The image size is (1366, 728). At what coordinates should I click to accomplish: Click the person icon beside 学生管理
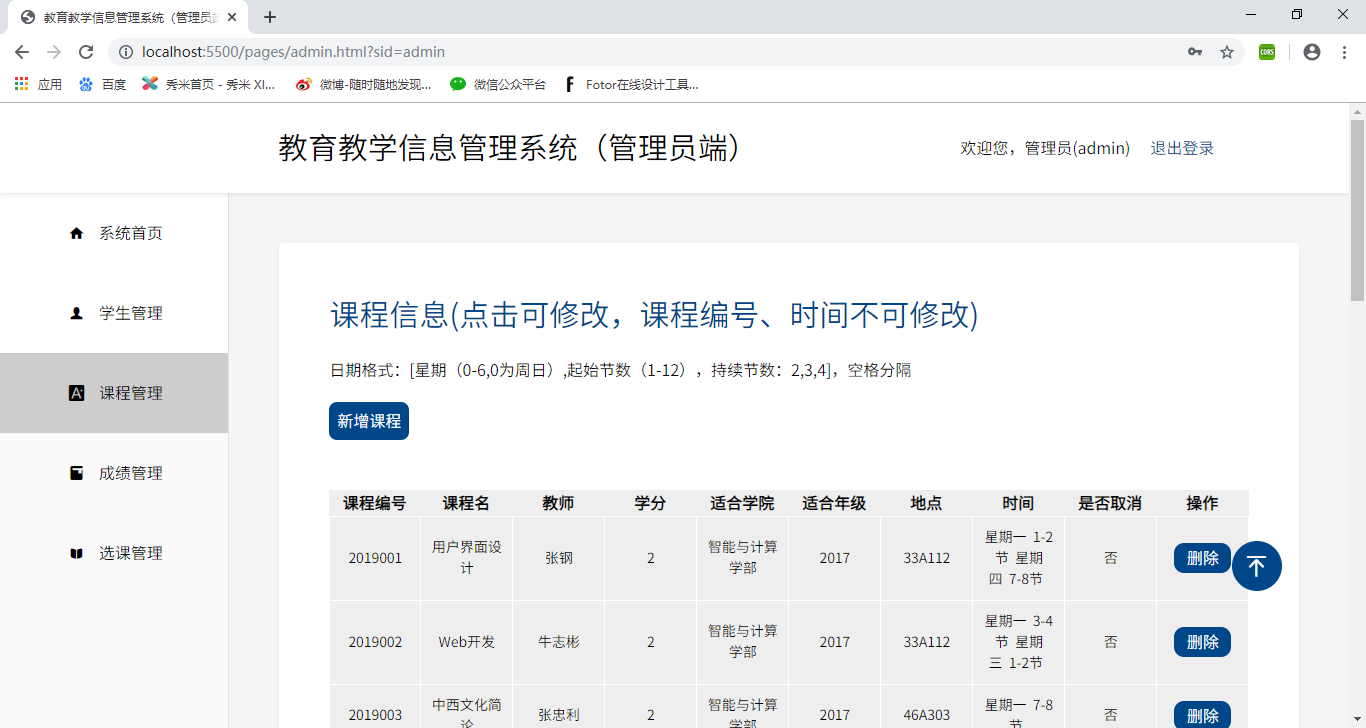[76, 313]
